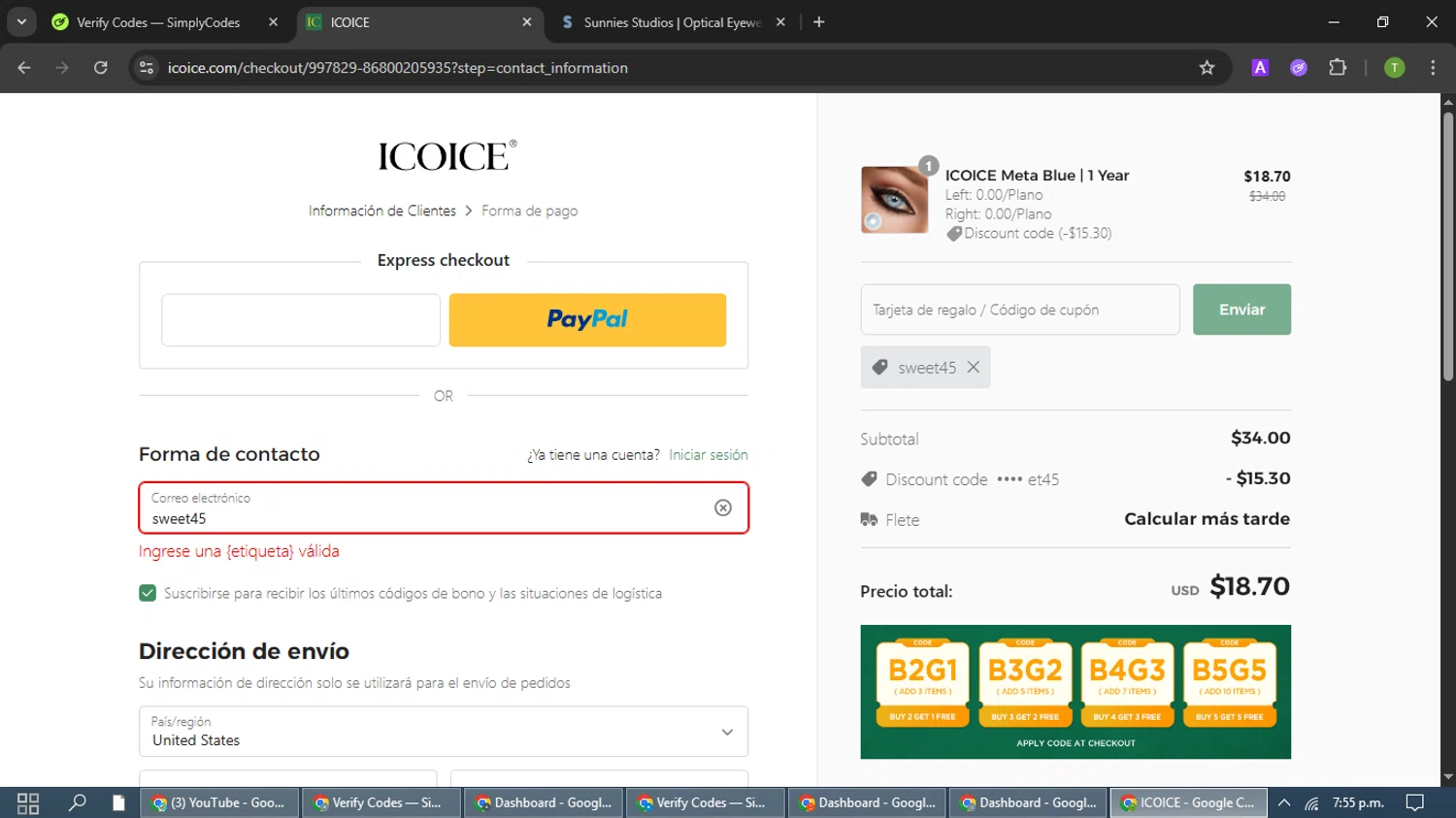This screenshot has width=1456, height=818.
Task: Click the Iniciar sesión link
Action: [x=709, y=454]
